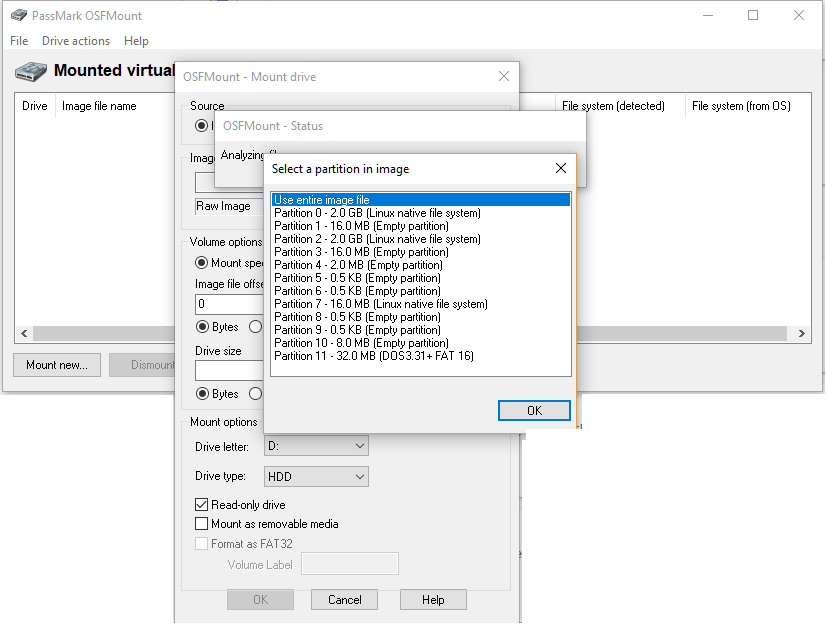Click the Drive column header
This screenshot has height=625, width=826.
(35, 106)
